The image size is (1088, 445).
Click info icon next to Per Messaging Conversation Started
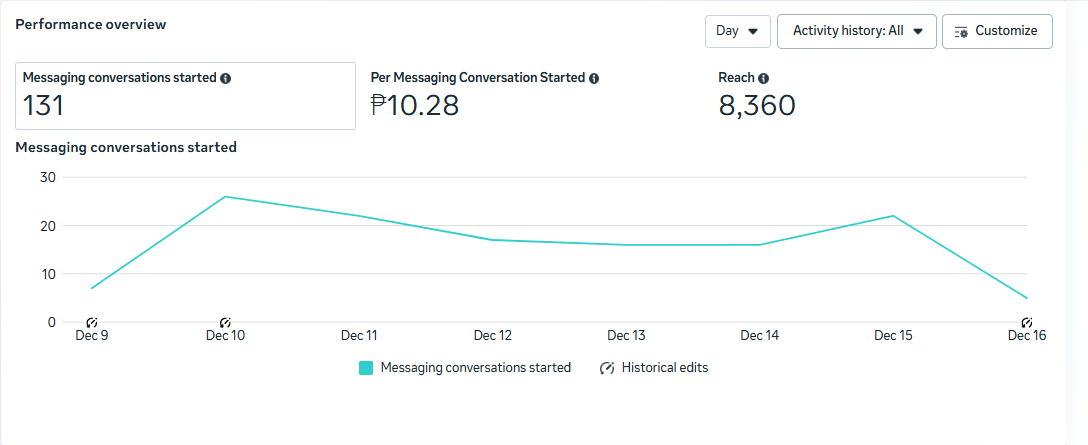pyautogui.click(x=594, y=78)
